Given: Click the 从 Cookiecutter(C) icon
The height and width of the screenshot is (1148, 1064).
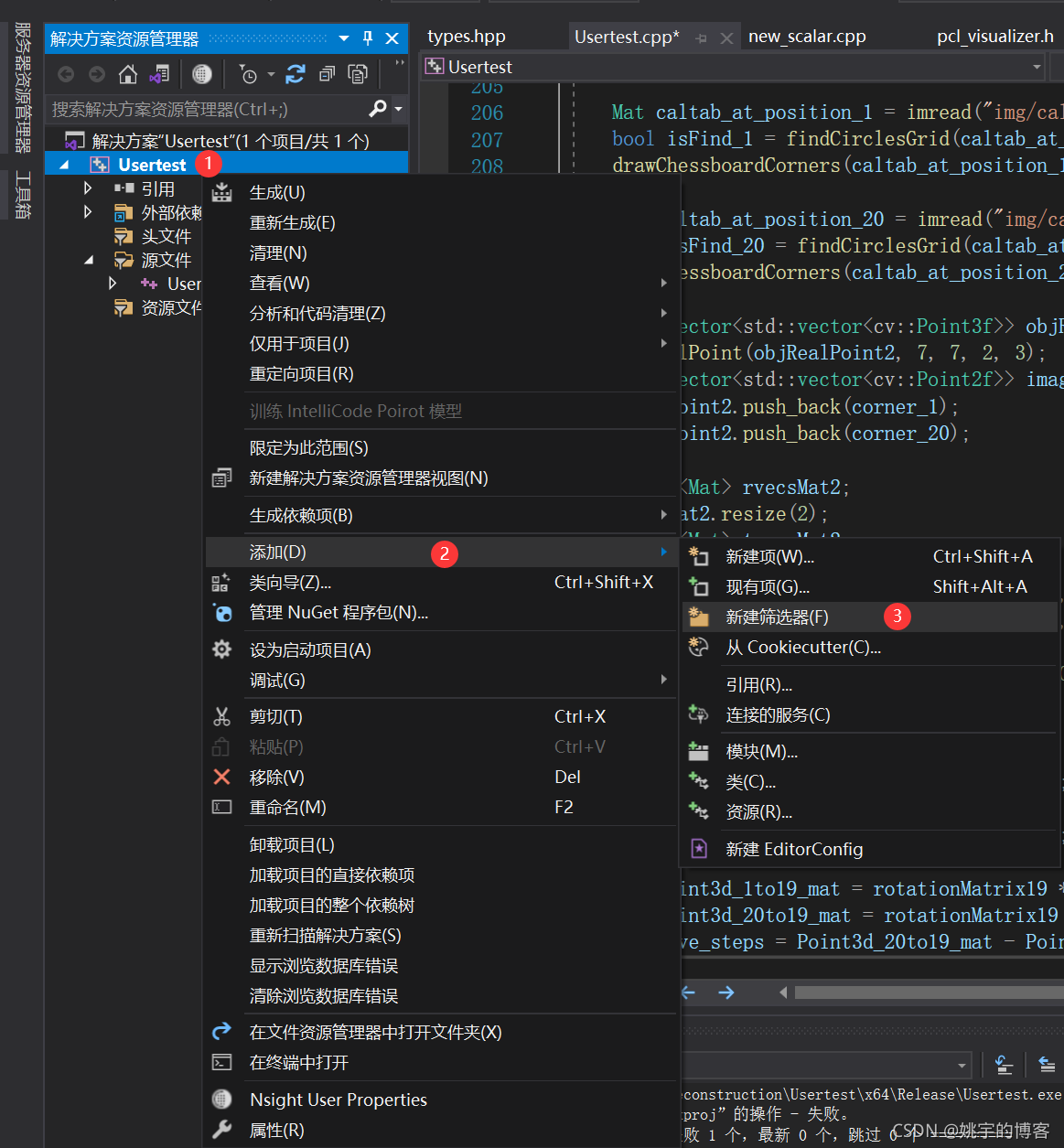Looking at the screenshot, I should [x=699, y=647].
